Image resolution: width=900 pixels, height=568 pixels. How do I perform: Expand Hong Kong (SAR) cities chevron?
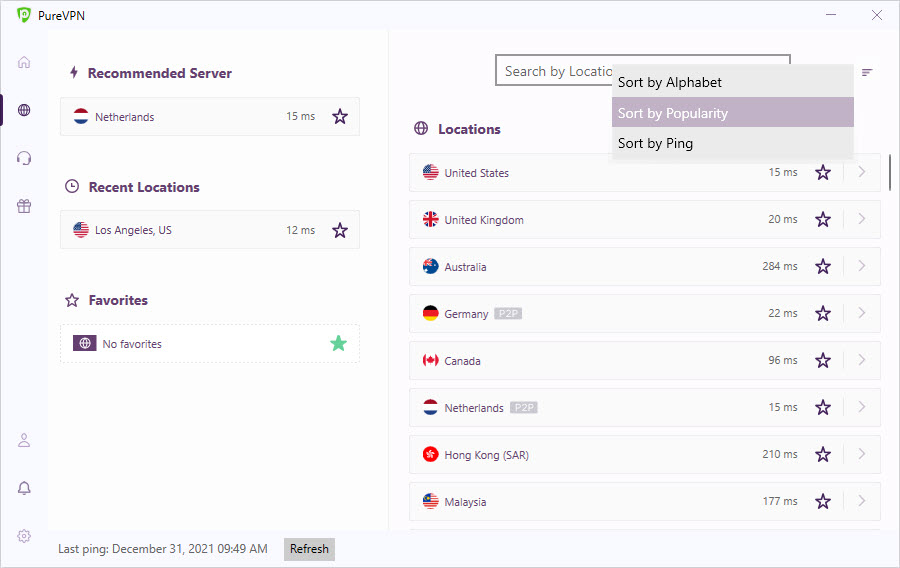[x=862, y=454]
